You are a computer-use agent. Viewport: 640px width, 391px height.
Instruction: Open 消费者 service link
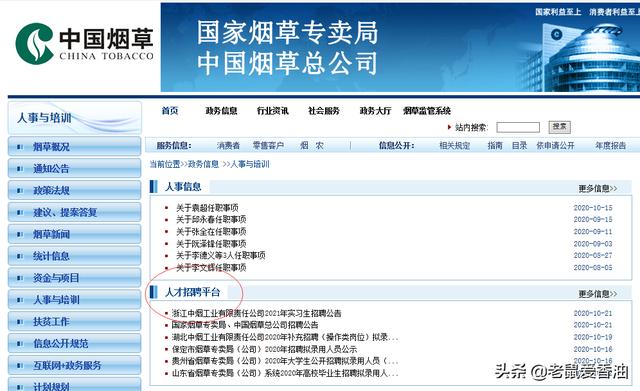pyautogui.click(x=228, y=145)
